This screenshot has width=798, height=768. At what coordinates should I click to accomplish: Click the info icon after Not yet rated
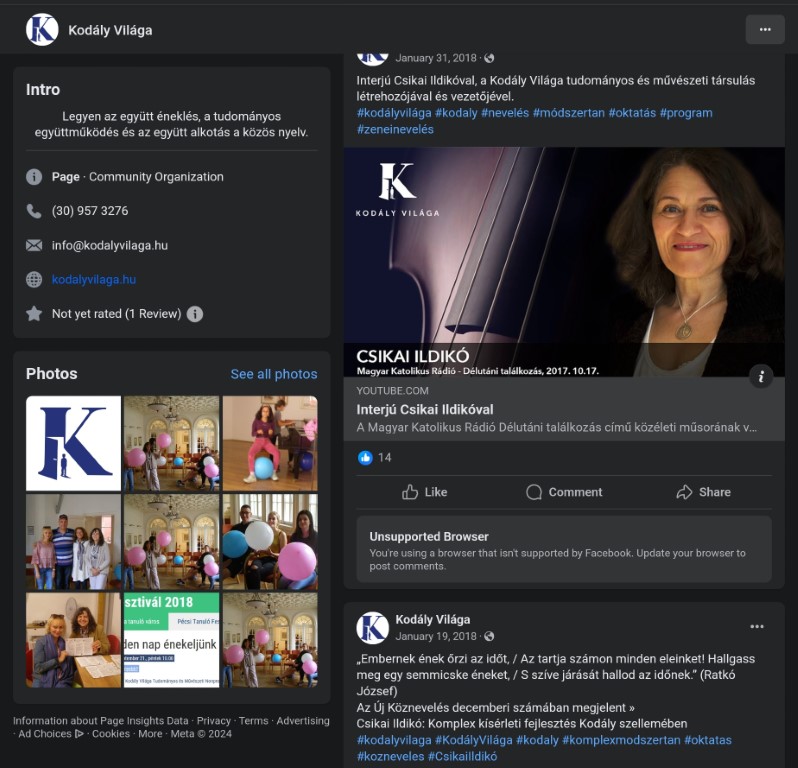click(195, 314)
